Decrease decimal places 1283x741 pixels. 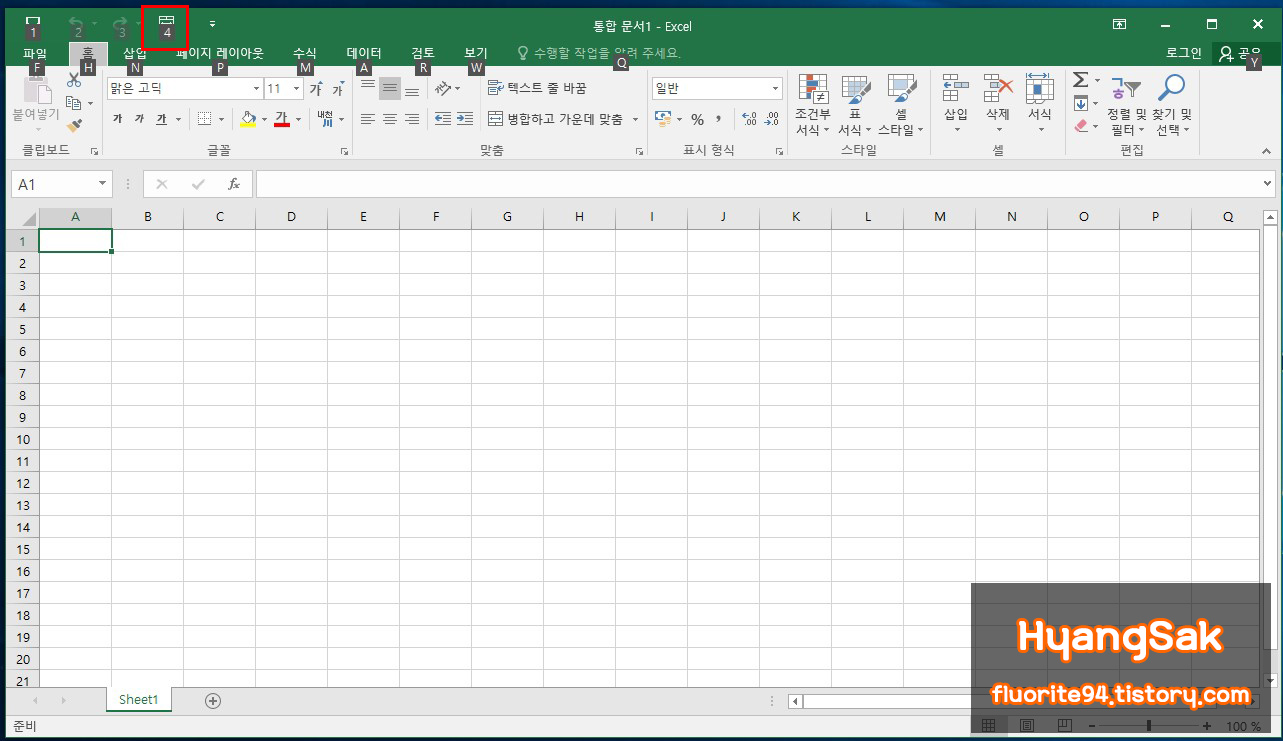(x=771, y=119)
